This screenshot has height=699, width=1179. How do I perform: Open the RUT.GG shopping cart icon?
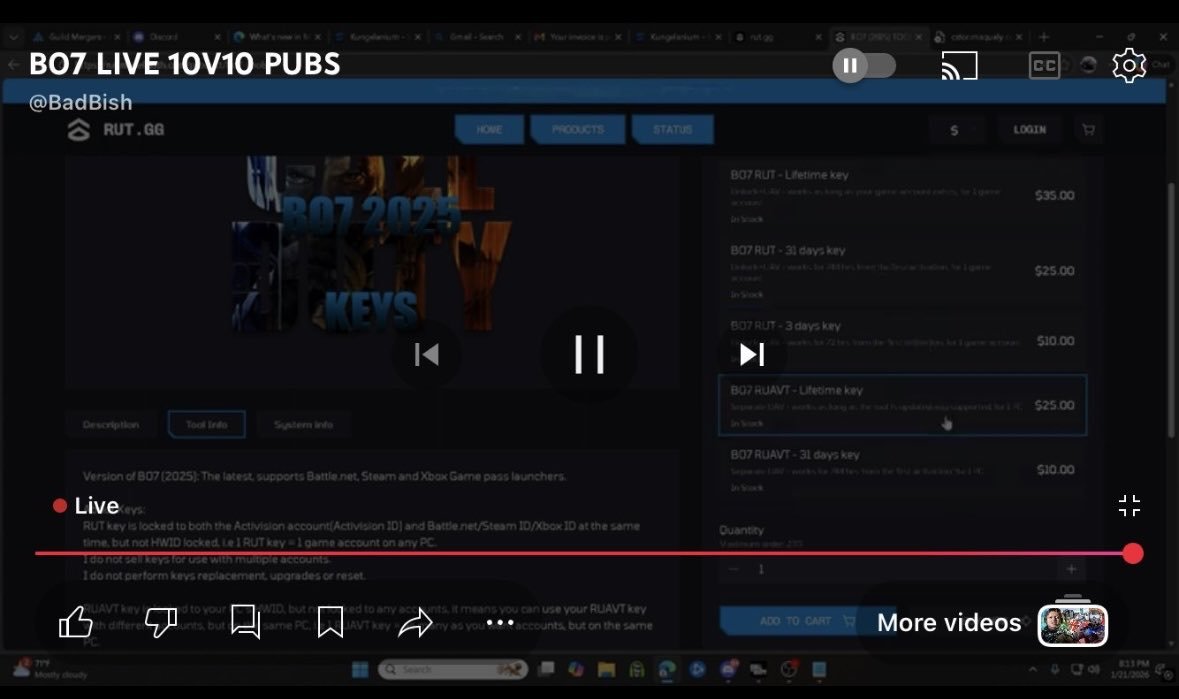[x=1088, y=129]
